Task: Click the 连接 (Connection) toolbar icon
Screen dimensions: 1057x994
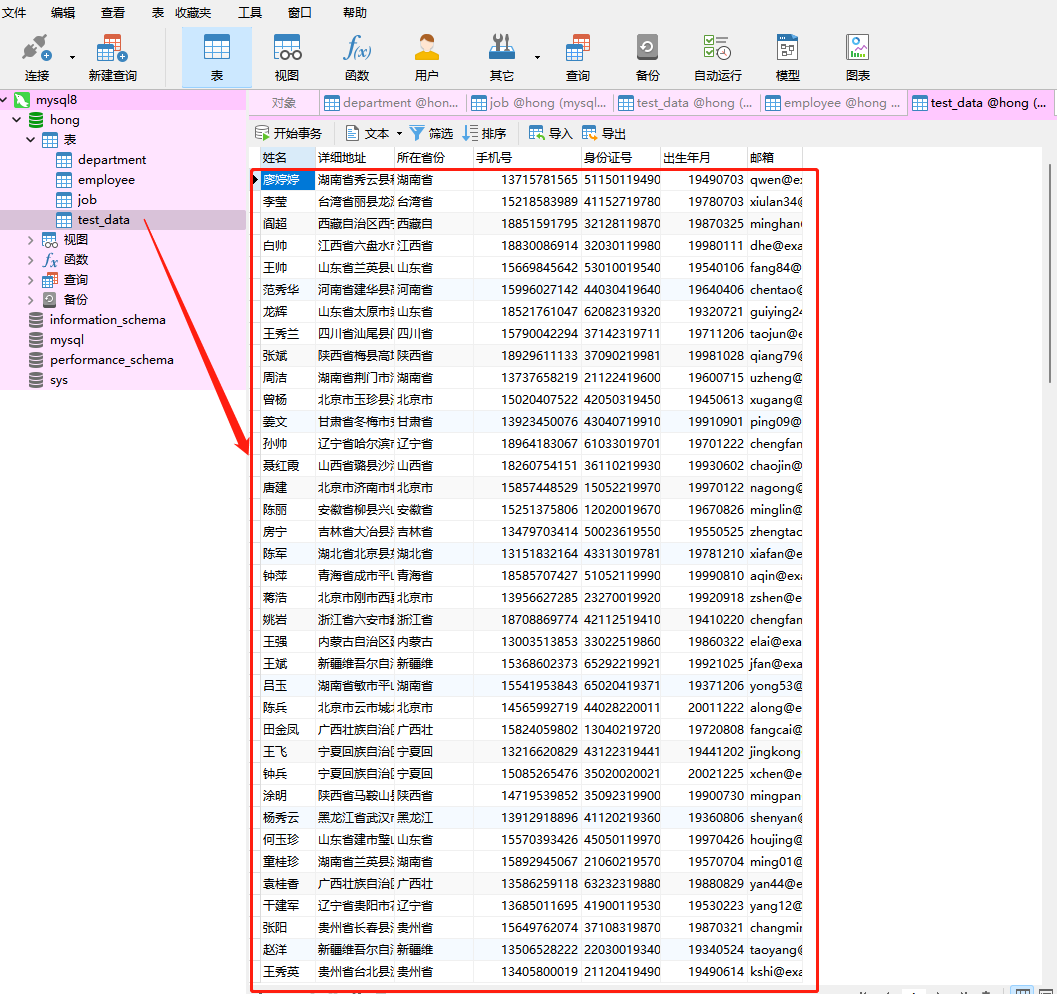Action: (36, 57)
